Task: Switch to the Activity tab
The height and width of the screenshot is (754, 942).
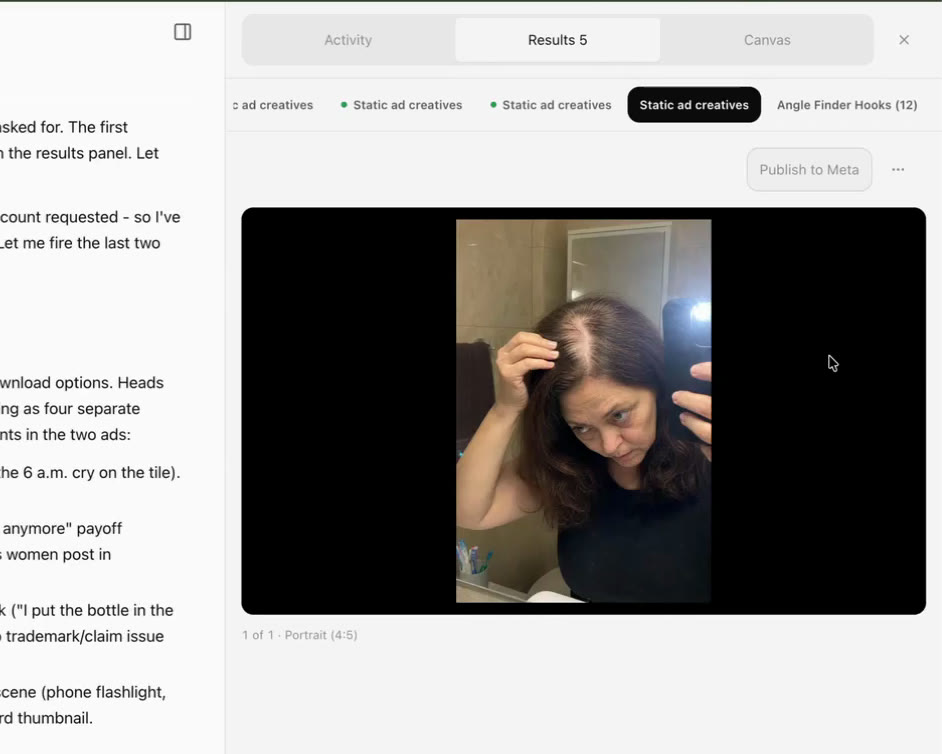Action: coord(348,40)
